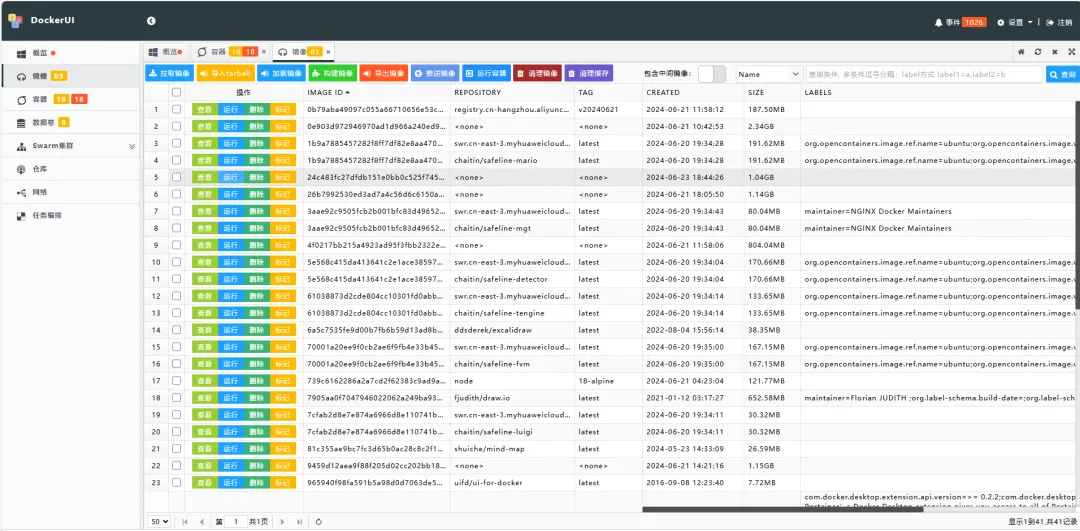Click the close-tabs X icon at tab bar right
This screenshot has width=1080, height=531.
1055,52
